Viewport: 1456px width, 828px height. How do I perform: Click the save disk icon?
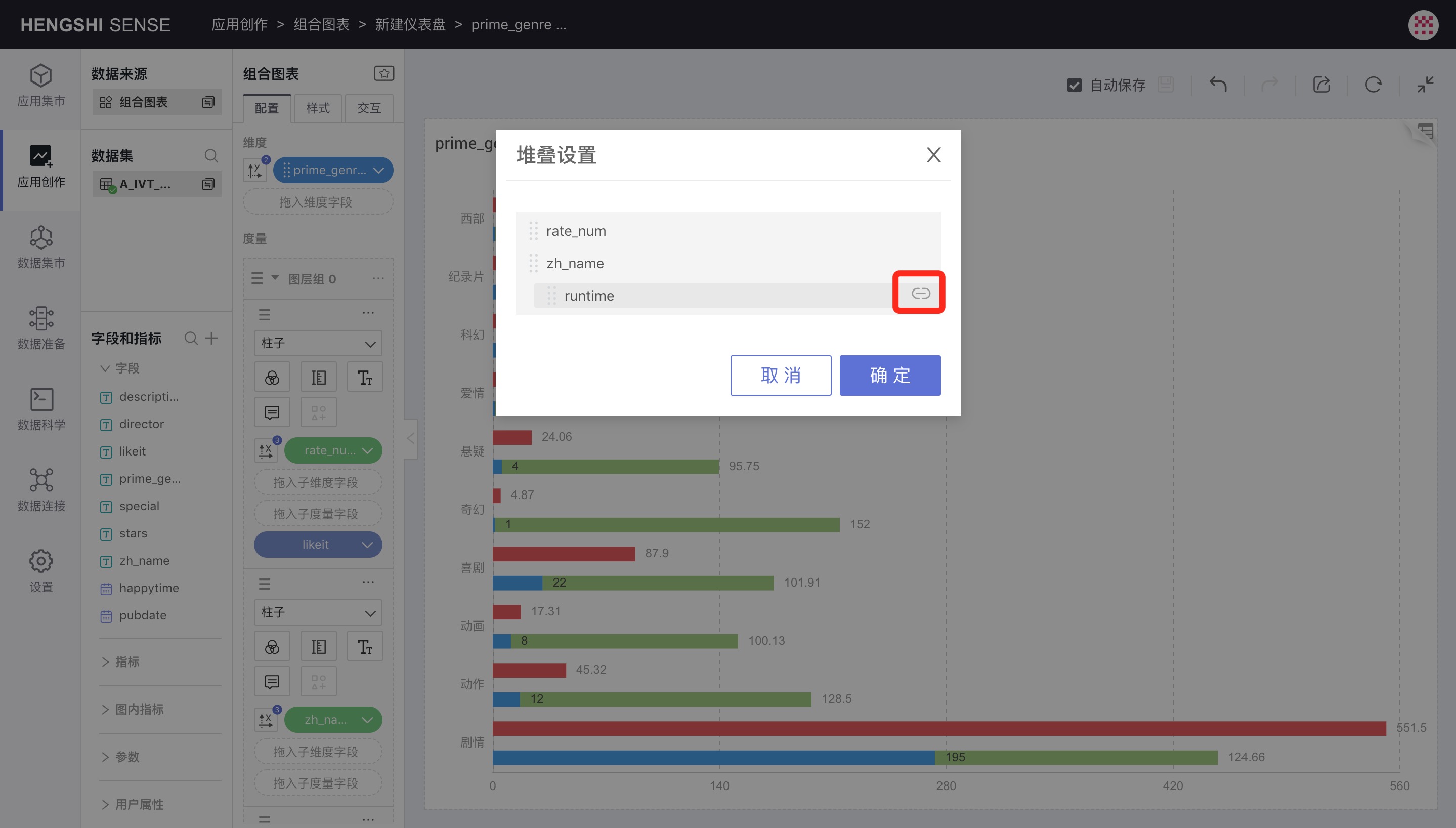coord(1166,85)
